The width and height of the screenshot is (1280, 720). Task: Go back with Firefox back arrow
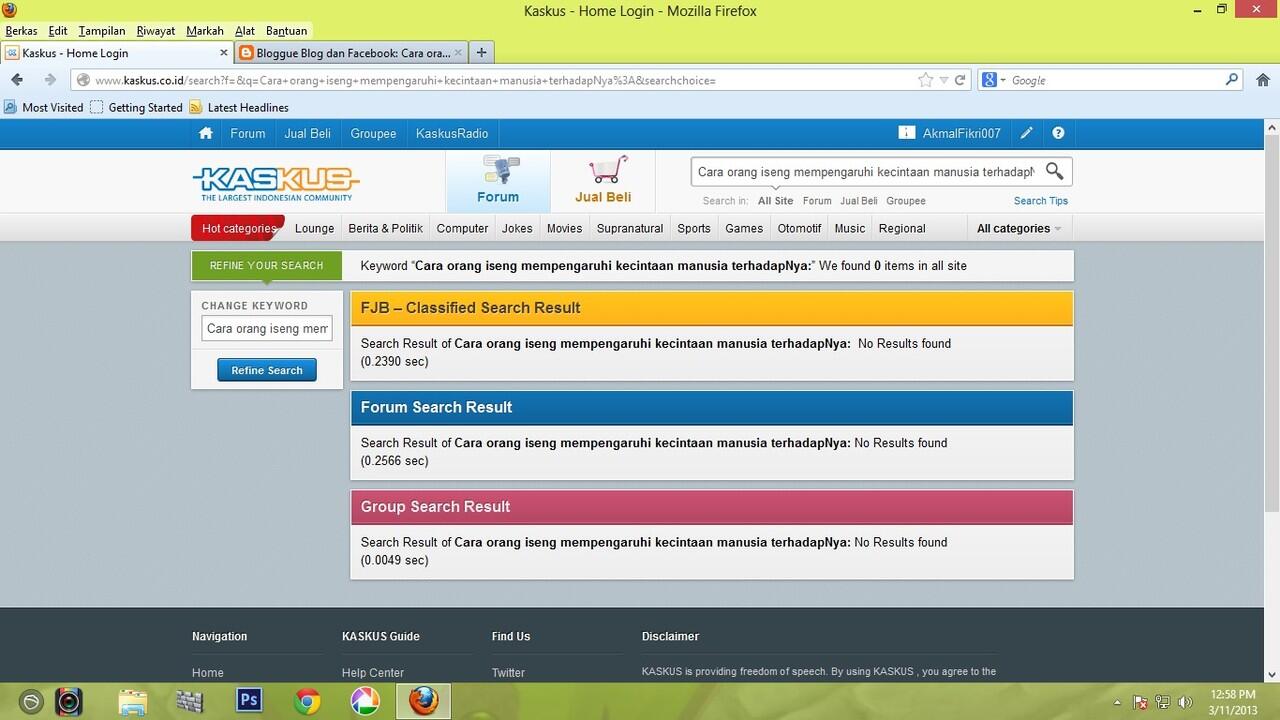[x=17, y=80]
